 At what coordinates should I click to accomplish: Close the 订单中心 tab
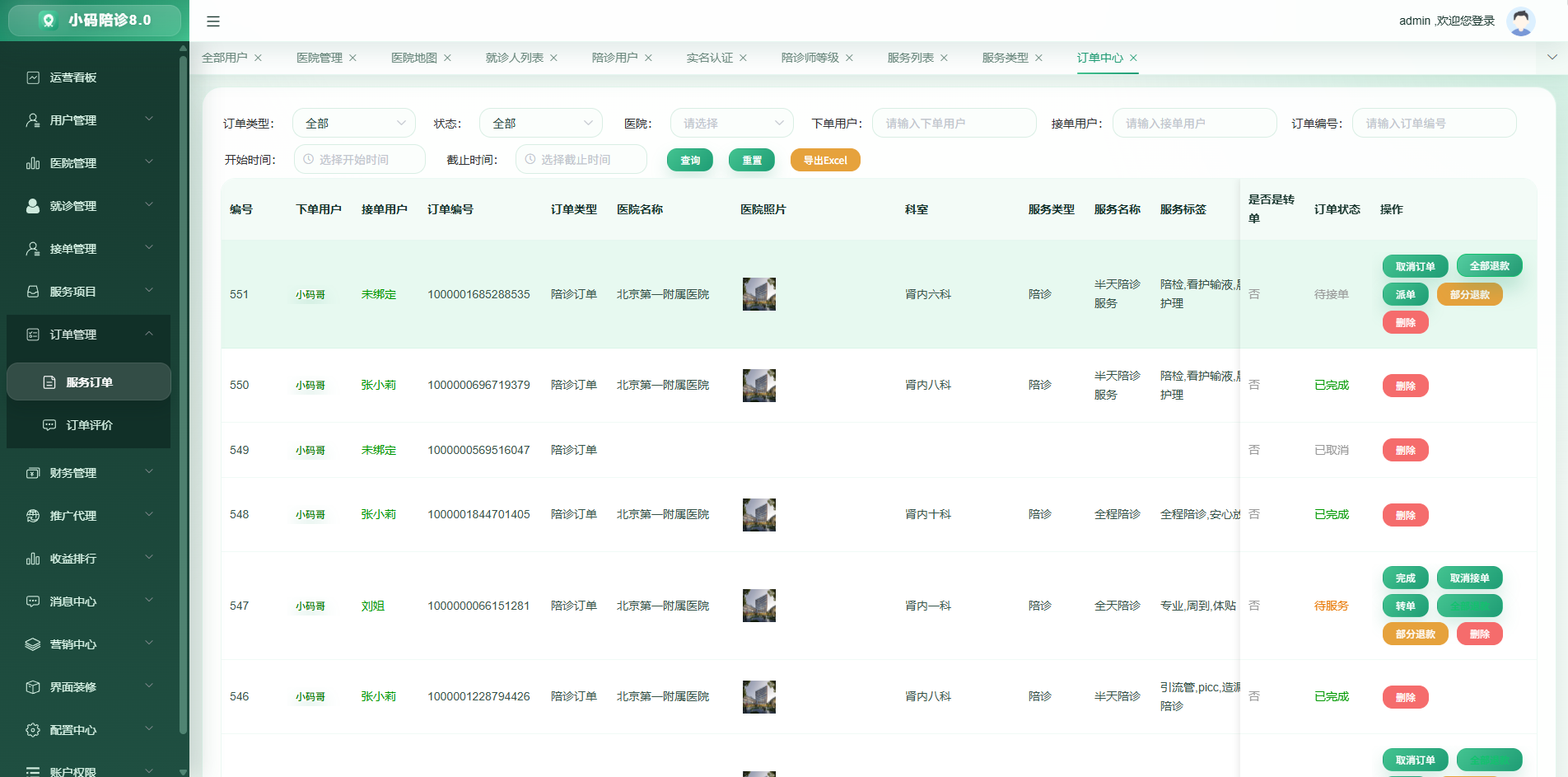tap(1133, 58)
